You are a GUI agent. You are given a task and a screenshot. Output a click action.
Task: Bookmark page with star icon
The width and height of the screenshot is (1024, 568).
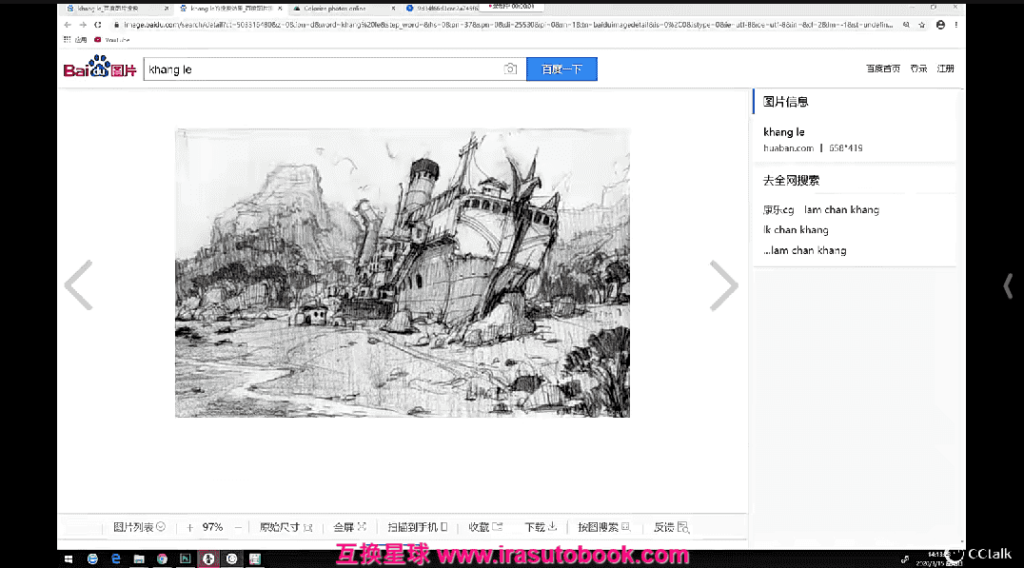921,25
